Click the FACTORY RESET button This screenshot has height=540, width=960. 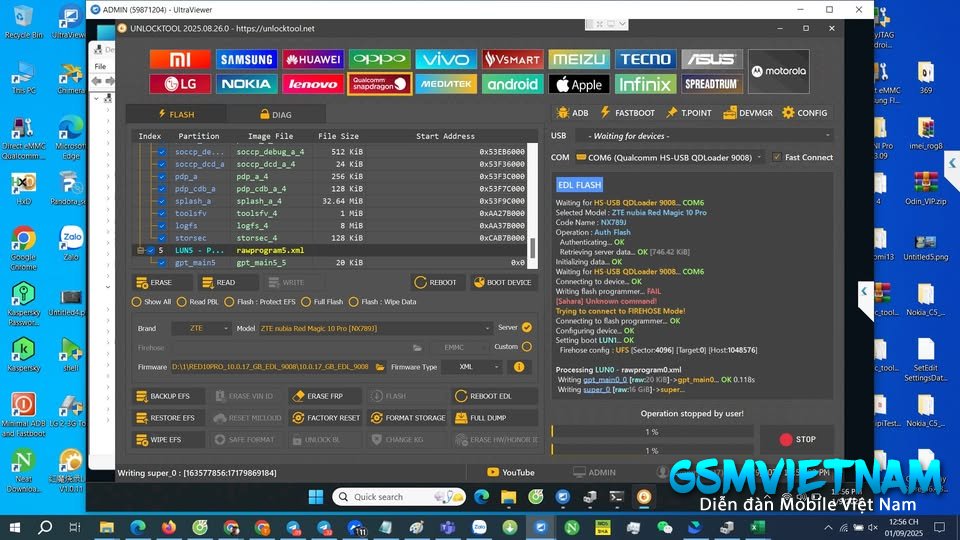324,418
